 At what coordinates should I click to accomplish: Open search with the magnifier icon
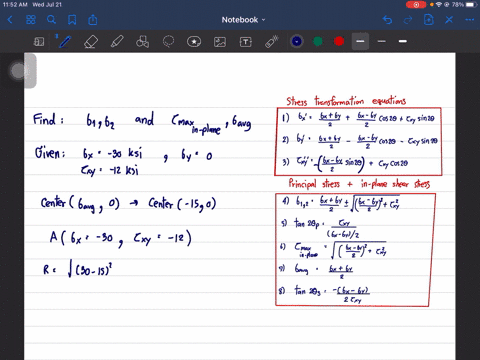coord(51,20)
